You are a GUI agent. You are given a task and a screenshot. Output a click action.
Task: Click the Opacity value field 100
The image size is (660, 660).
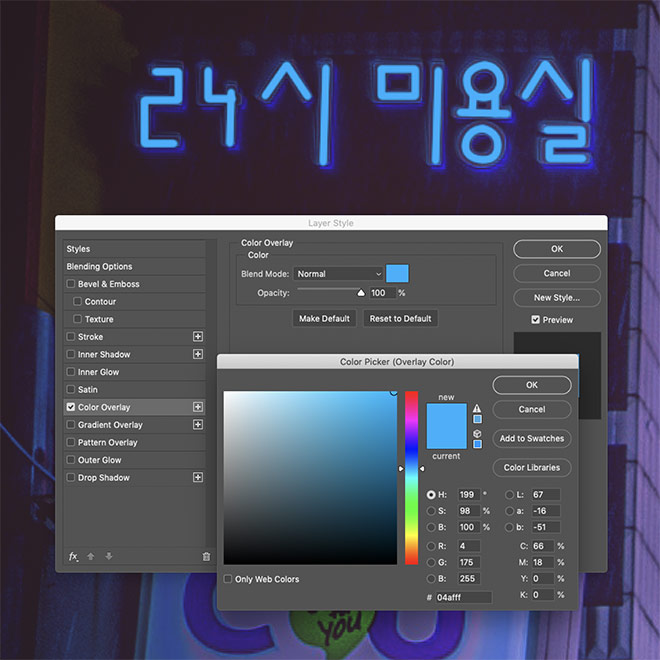[x=383, y=293]
